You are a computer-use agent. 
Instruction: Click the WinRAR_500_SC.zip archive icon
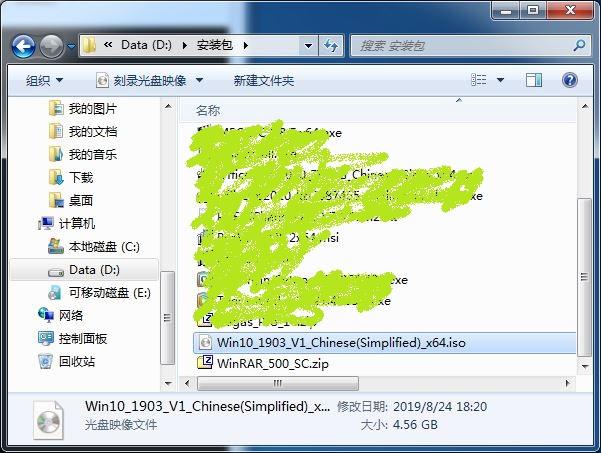click(x=205, y=362)
